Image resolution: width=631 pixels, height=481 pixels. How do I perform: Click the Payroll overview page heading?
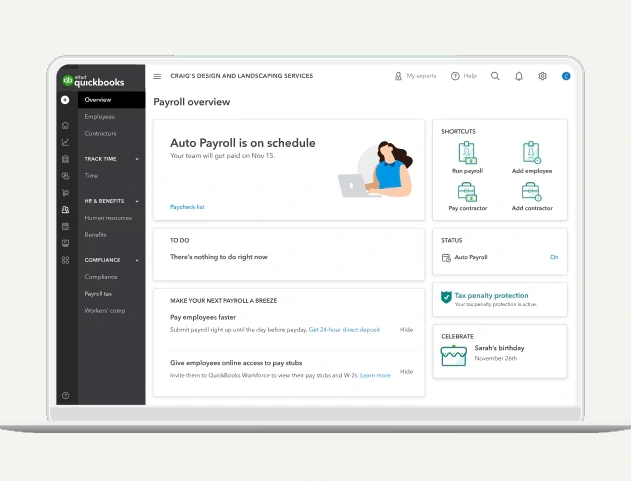pos(192,102)
